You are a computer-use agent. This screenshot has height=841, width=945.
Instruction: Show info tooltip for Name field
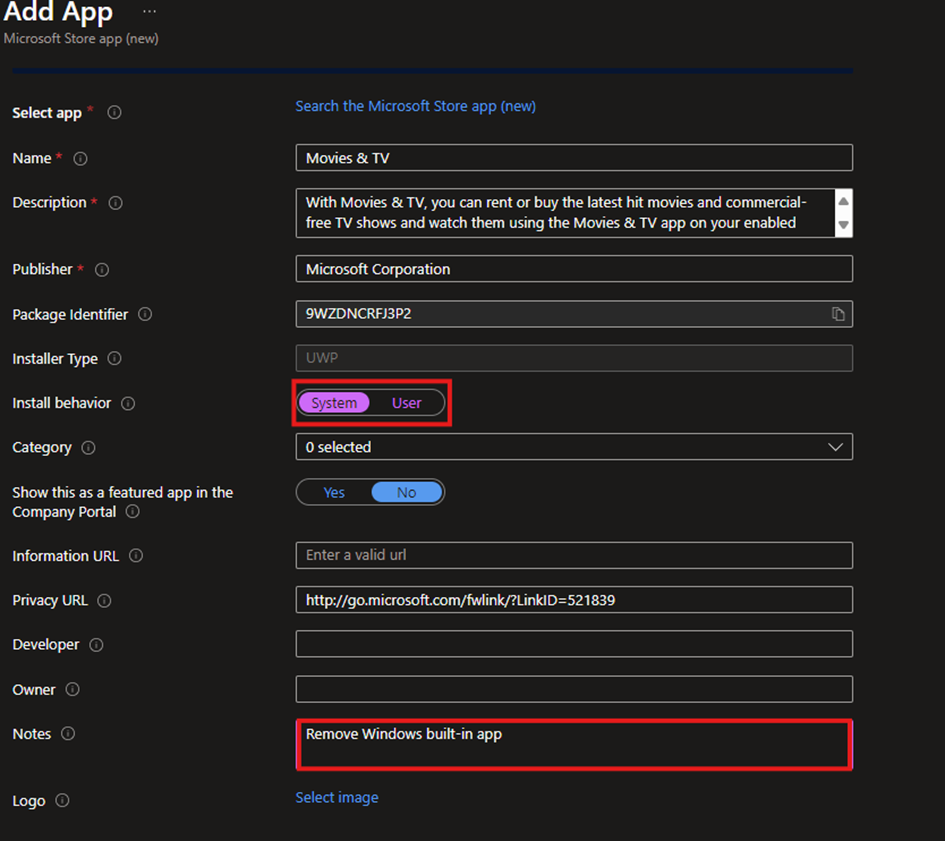80,159
